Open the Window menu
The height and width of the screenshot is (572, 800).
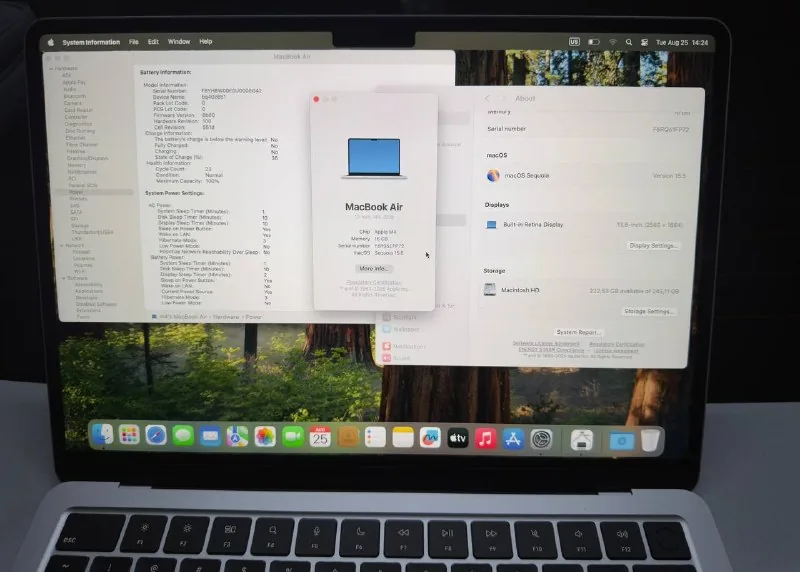[x=179, y=42]
